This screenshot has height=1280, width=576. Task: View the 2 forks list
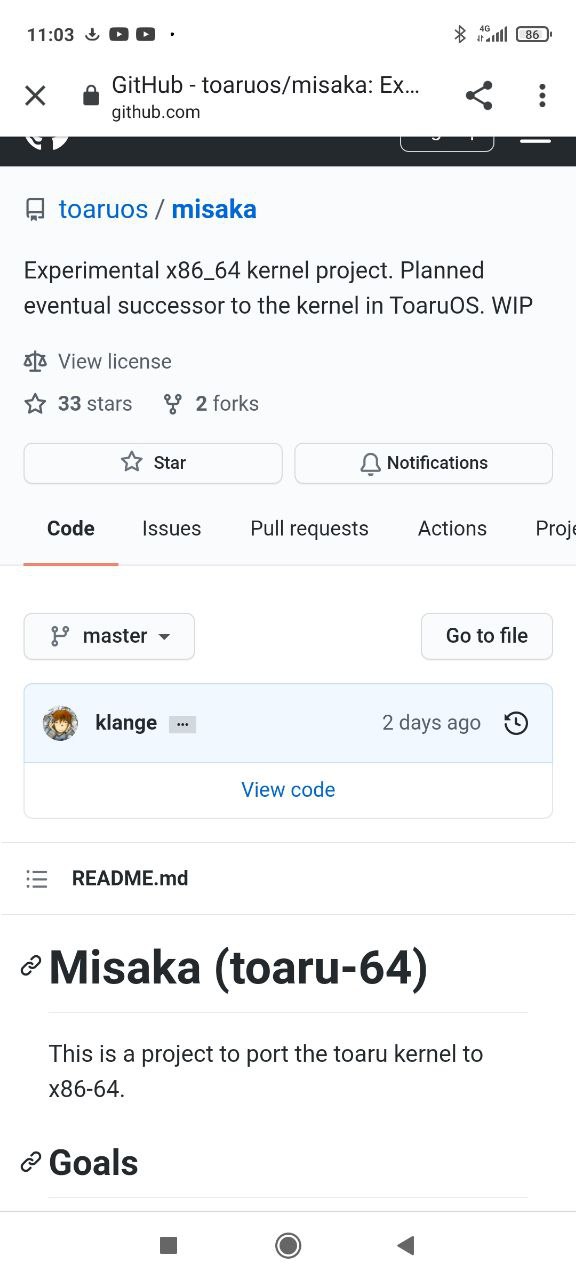pos(227,404)
